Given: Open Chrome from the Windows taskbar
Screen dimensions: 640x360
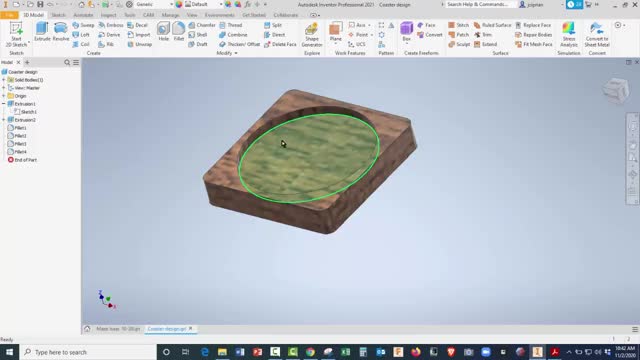Looking at the screenshot, I should pyautogui.click(x=310, y=352).
